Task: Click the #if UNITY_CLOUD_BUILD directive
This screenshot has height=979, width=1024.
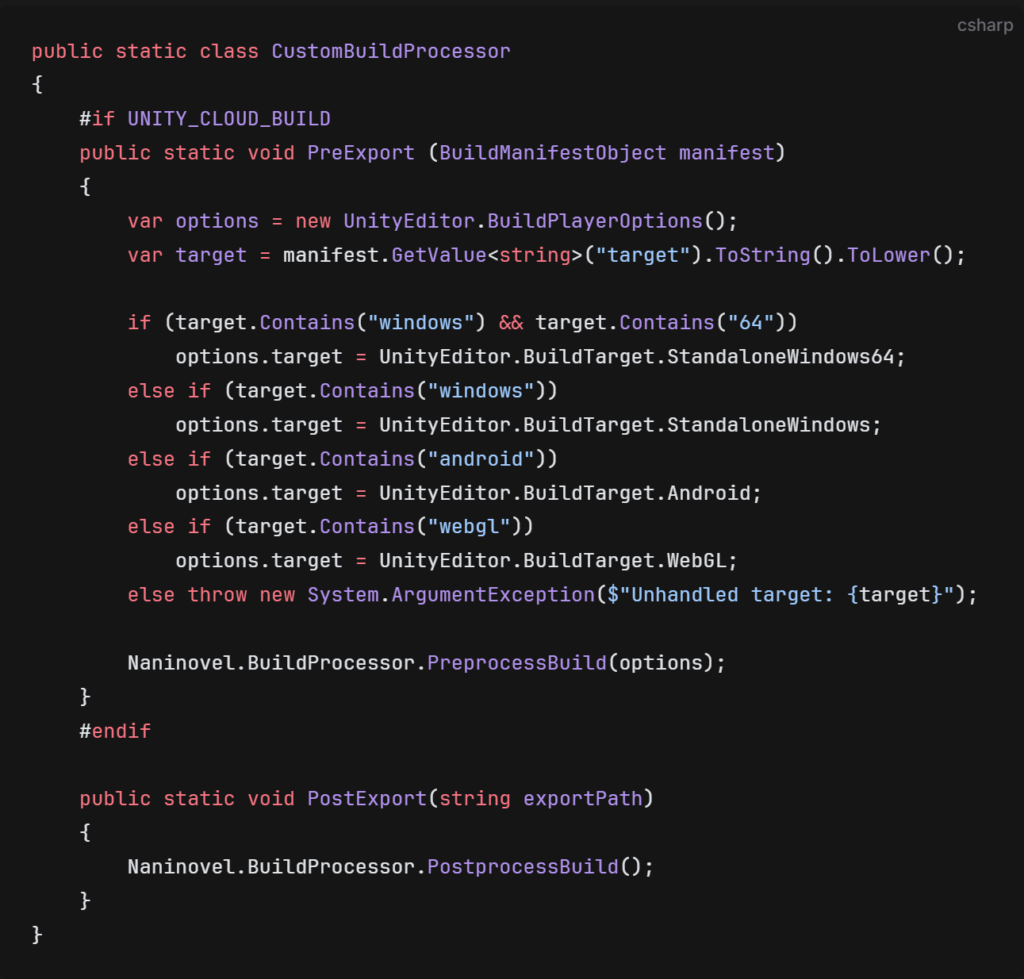Action: pos(204,118)
